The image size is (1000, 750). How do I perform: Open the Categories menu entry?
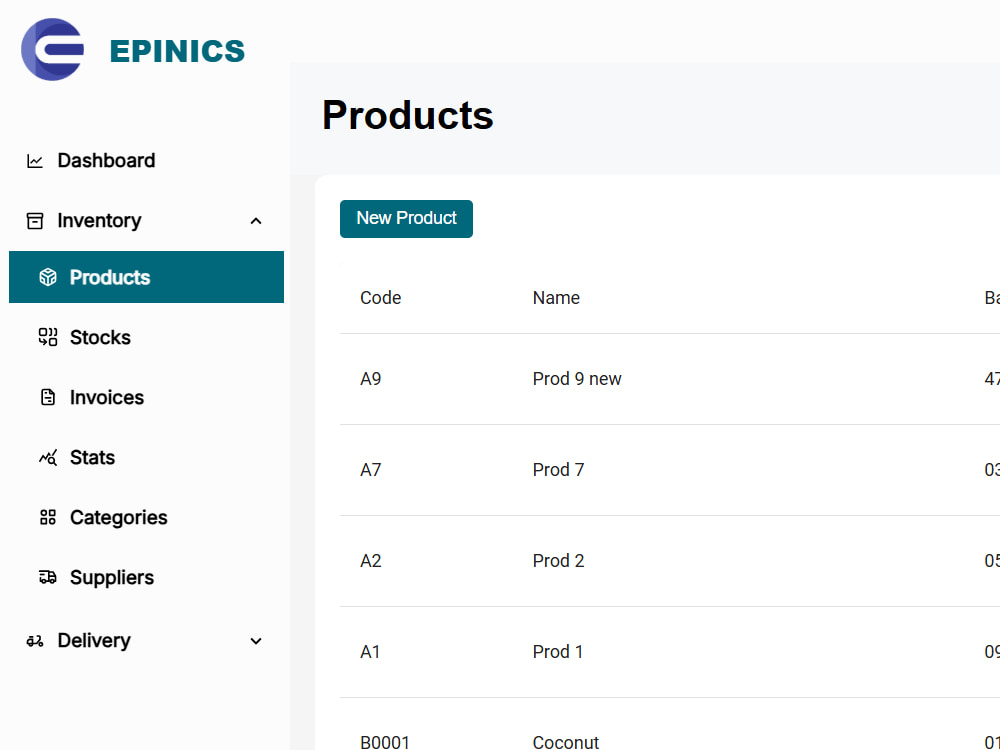[x=146, y=517]
